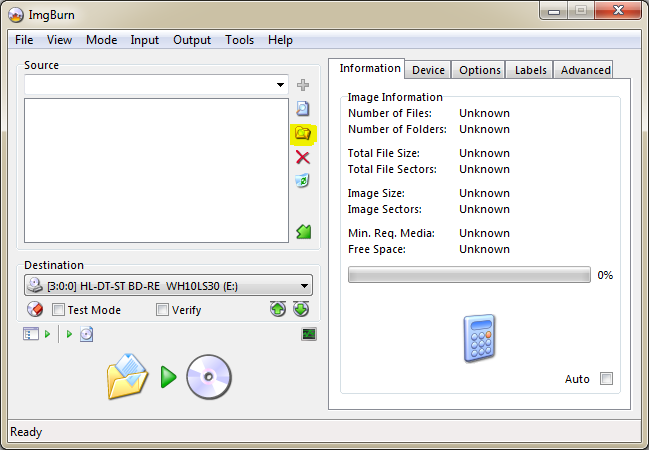The image size is (649, 450).
Task: Open the View menu
Action: click(x=59, y=40)
